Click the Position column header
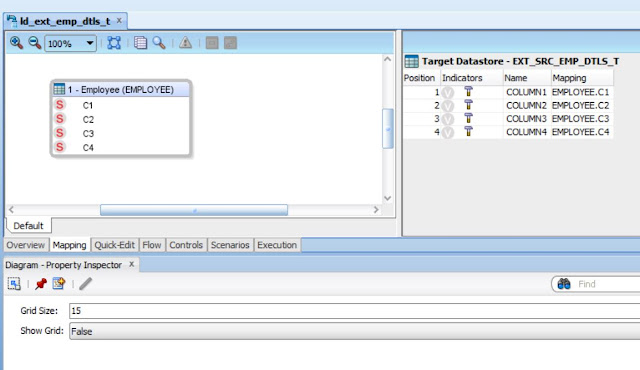This screenshot has width=640, height=370. point(421,78)
